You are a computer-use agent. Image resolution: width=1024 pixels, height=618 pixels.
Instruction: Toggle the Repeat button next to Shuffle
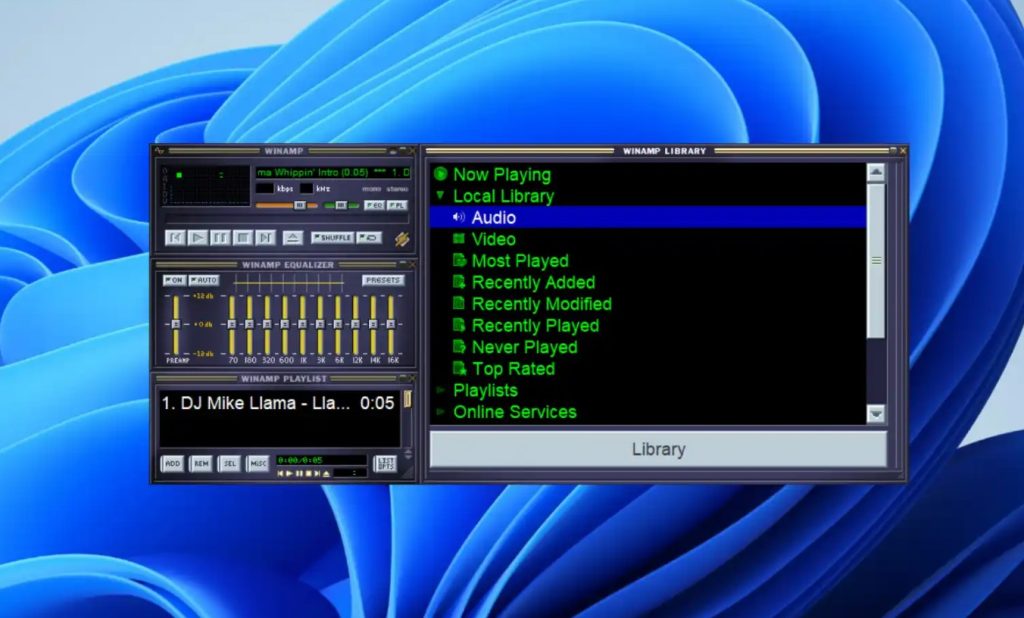click(370, 238)
